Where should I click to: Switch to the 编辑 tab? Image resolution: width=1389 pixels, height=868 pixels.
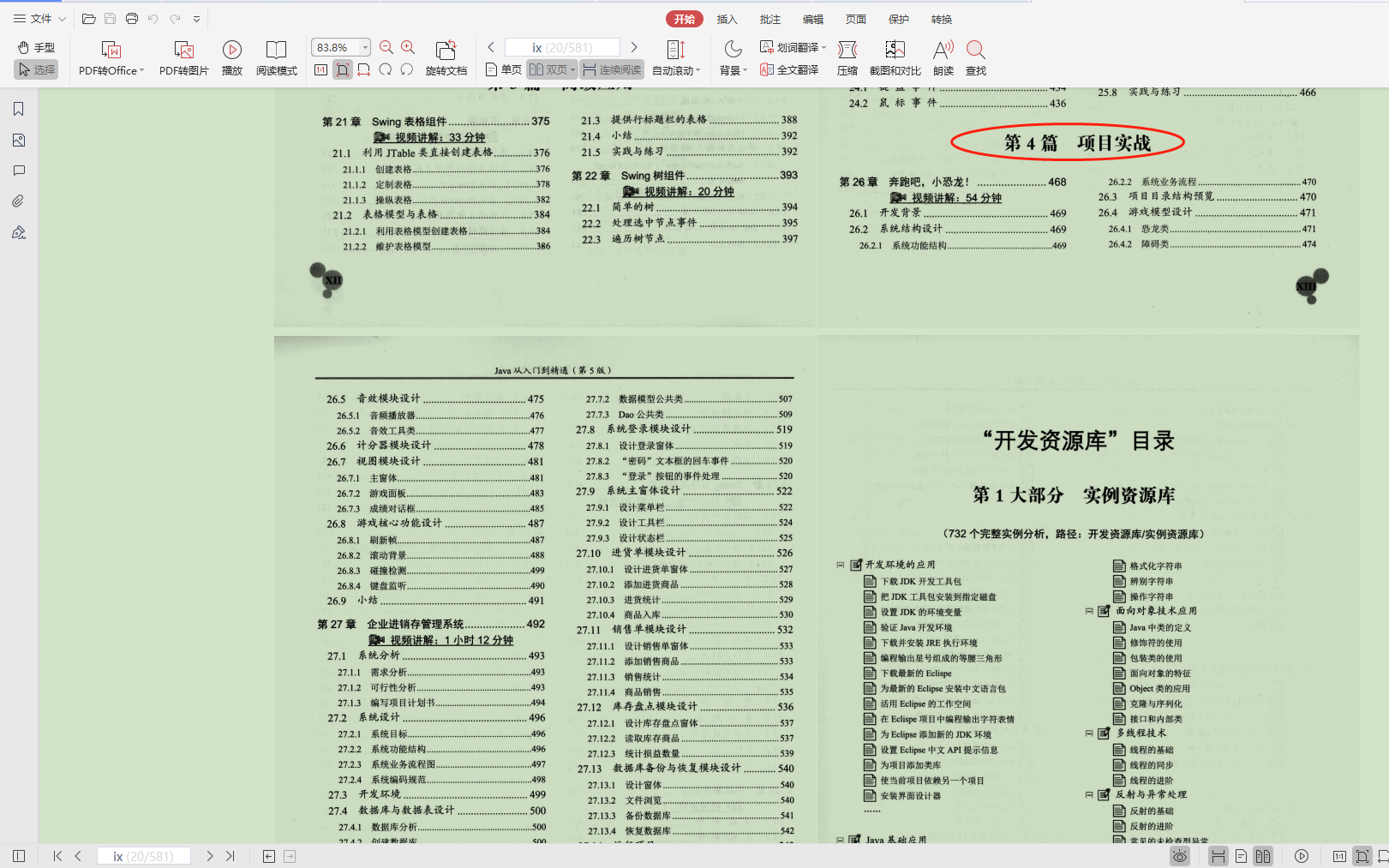coord(813,19)
